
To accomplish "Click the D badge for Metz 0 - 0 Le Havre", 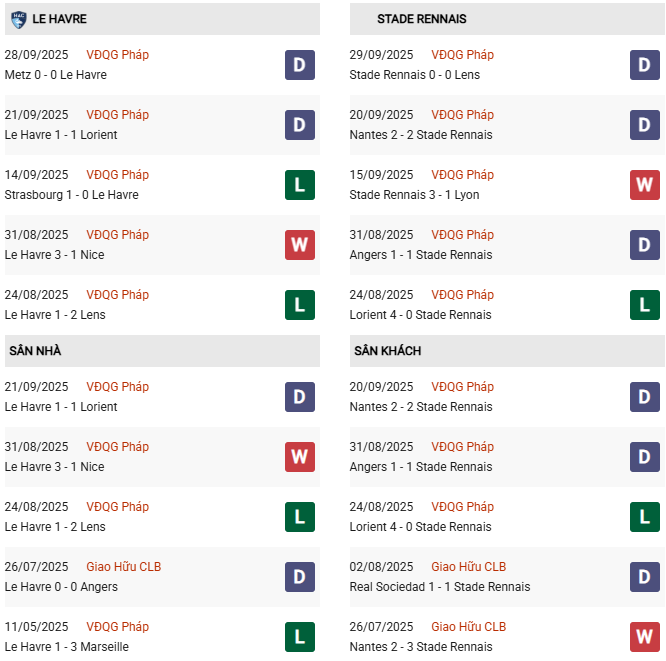I will coord(300,65).
